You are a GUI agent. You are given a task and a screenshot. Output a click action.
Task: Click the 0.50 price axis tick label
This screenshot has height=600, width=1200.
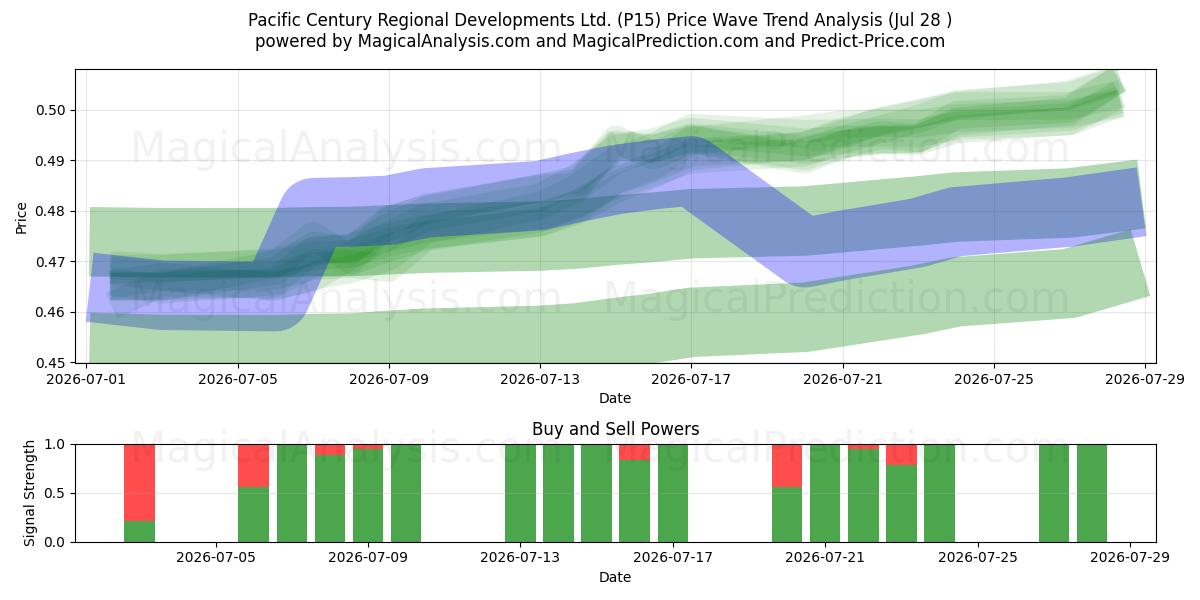pyautogui.click(x=49, y=110)
